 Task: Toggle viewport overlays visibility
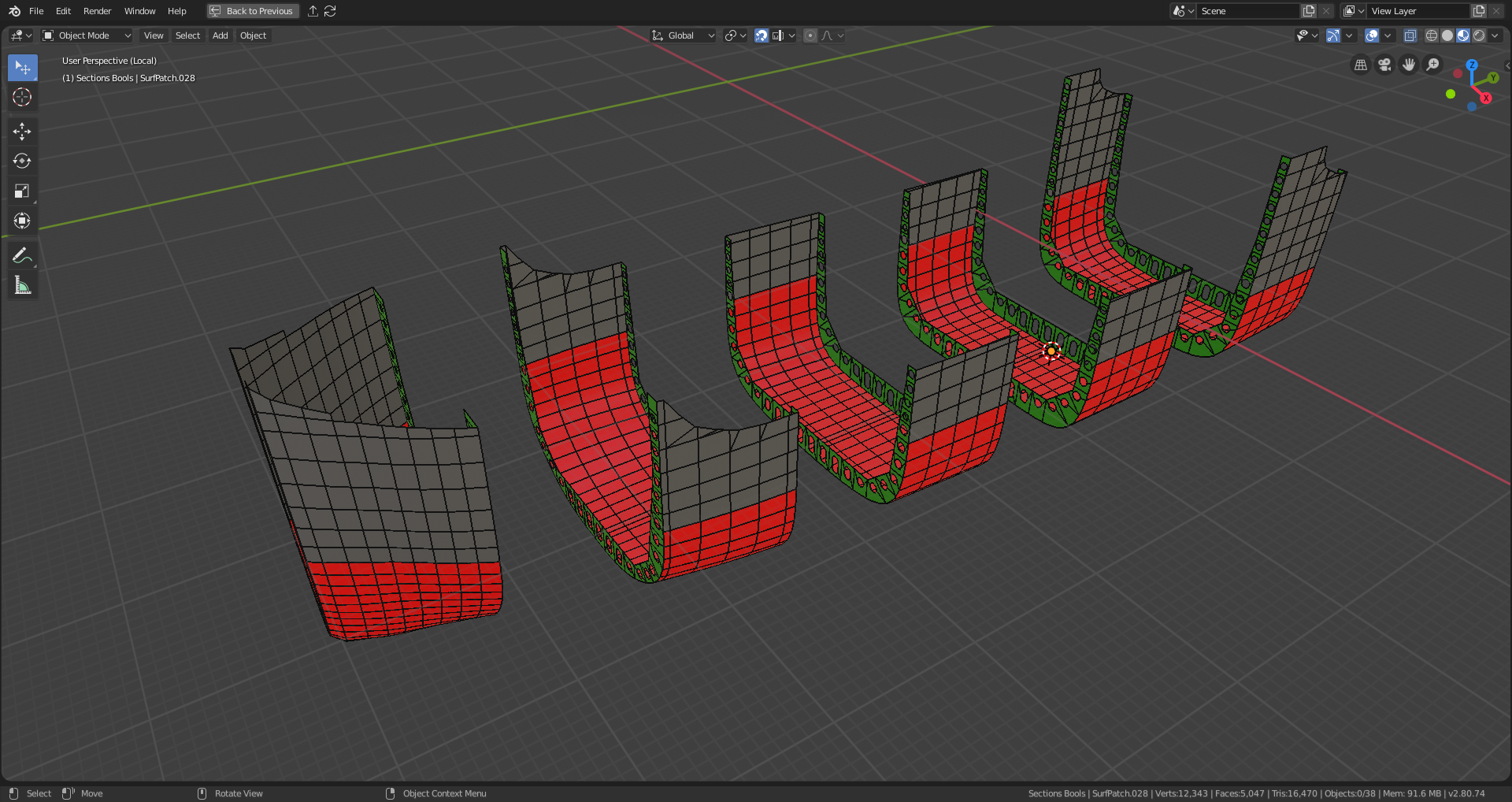[x=1372, y=35]
